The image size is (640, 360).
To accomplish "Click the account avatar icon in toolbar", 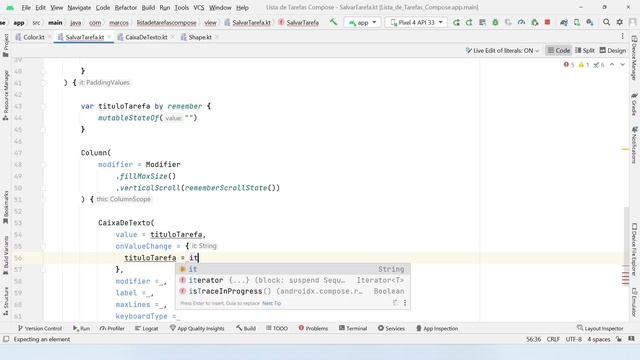I will coord(633,22).
